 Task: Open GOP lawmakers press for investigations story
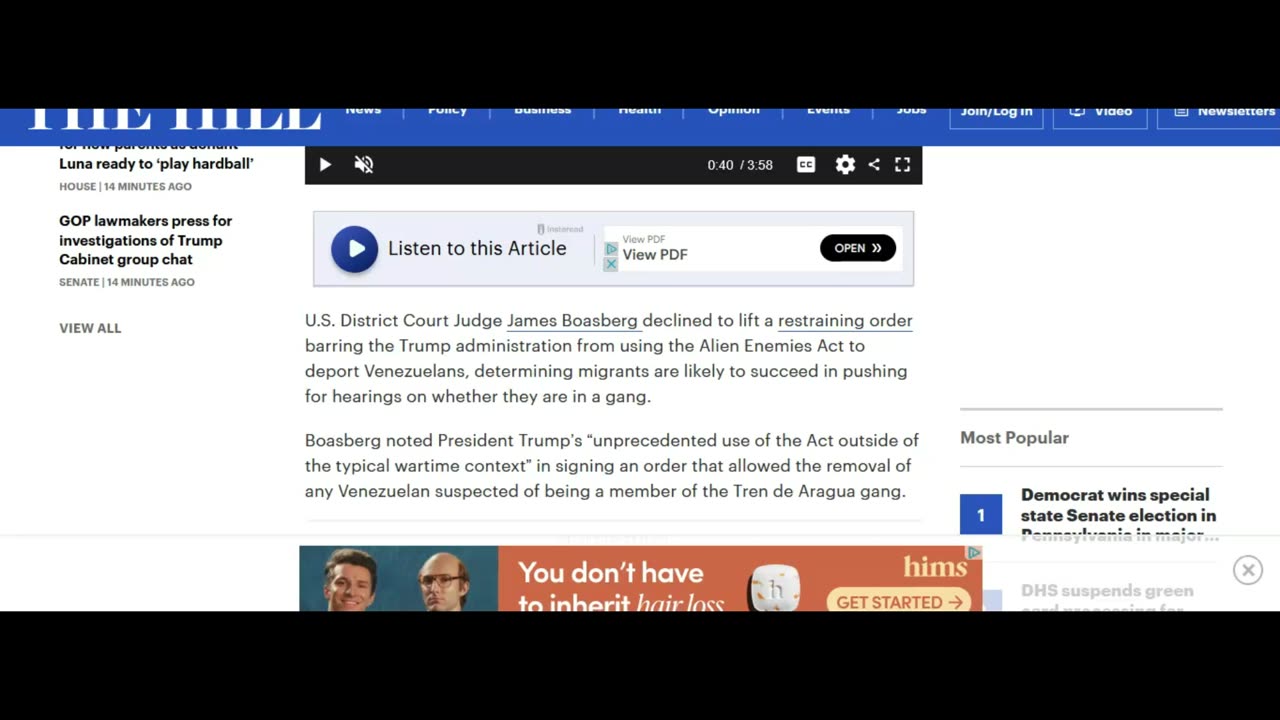tap(146, 240)
